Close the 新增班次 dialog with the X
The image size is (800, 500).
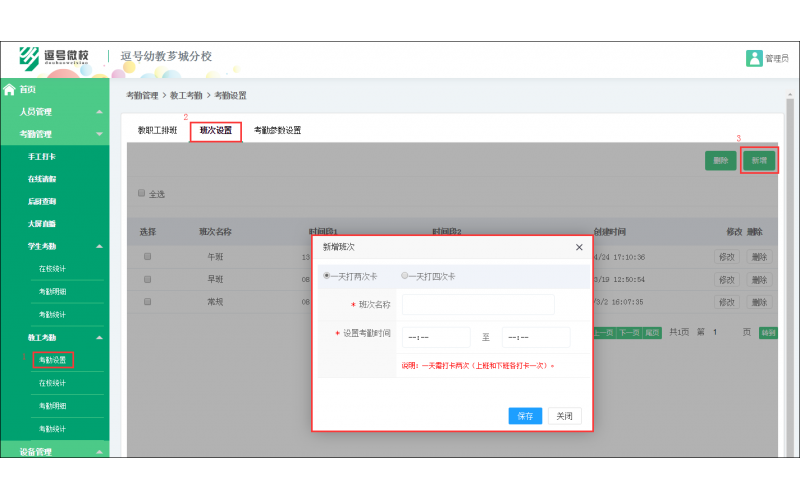click(579, 247)
